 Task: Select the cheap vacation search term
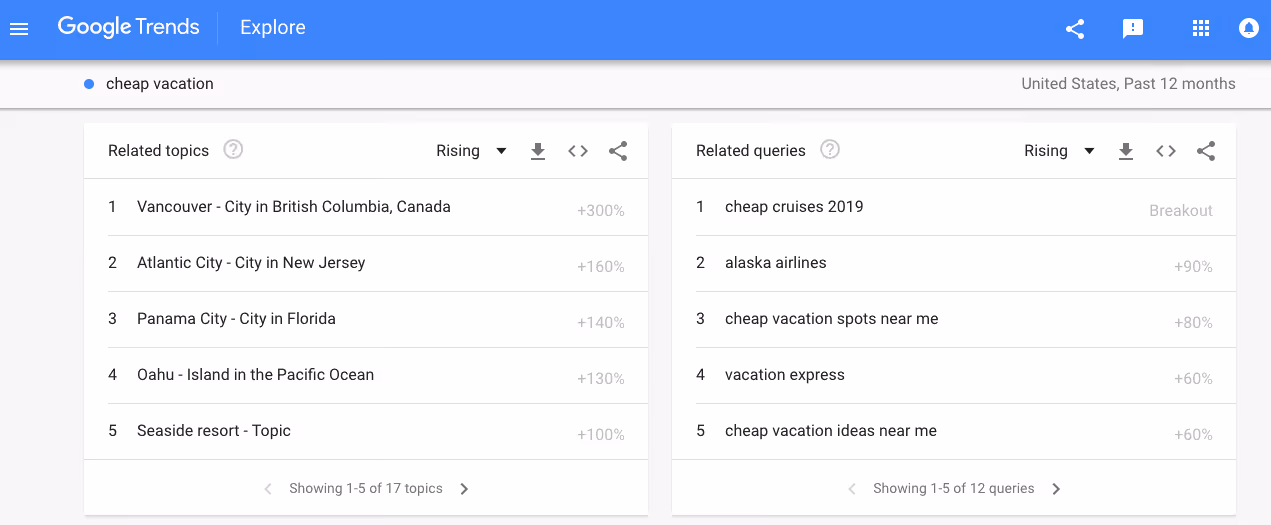(160, 84)
